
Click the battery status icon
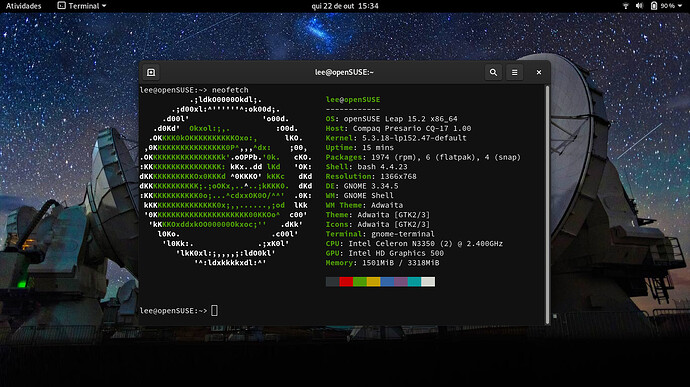tap(653, 6)
